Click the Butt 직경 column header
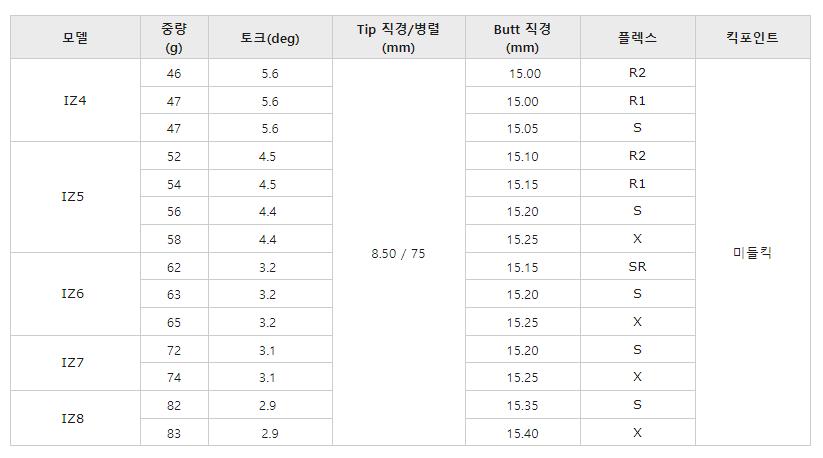Screen dimensions: 823x458 click(522, 38)
